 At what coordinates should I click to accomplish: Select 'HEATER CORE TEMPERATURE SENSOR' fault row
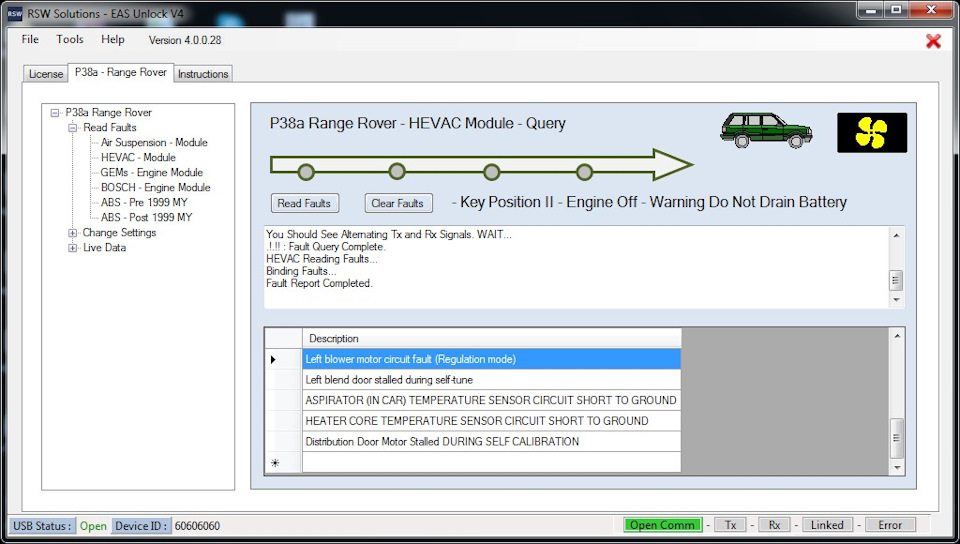492,421
